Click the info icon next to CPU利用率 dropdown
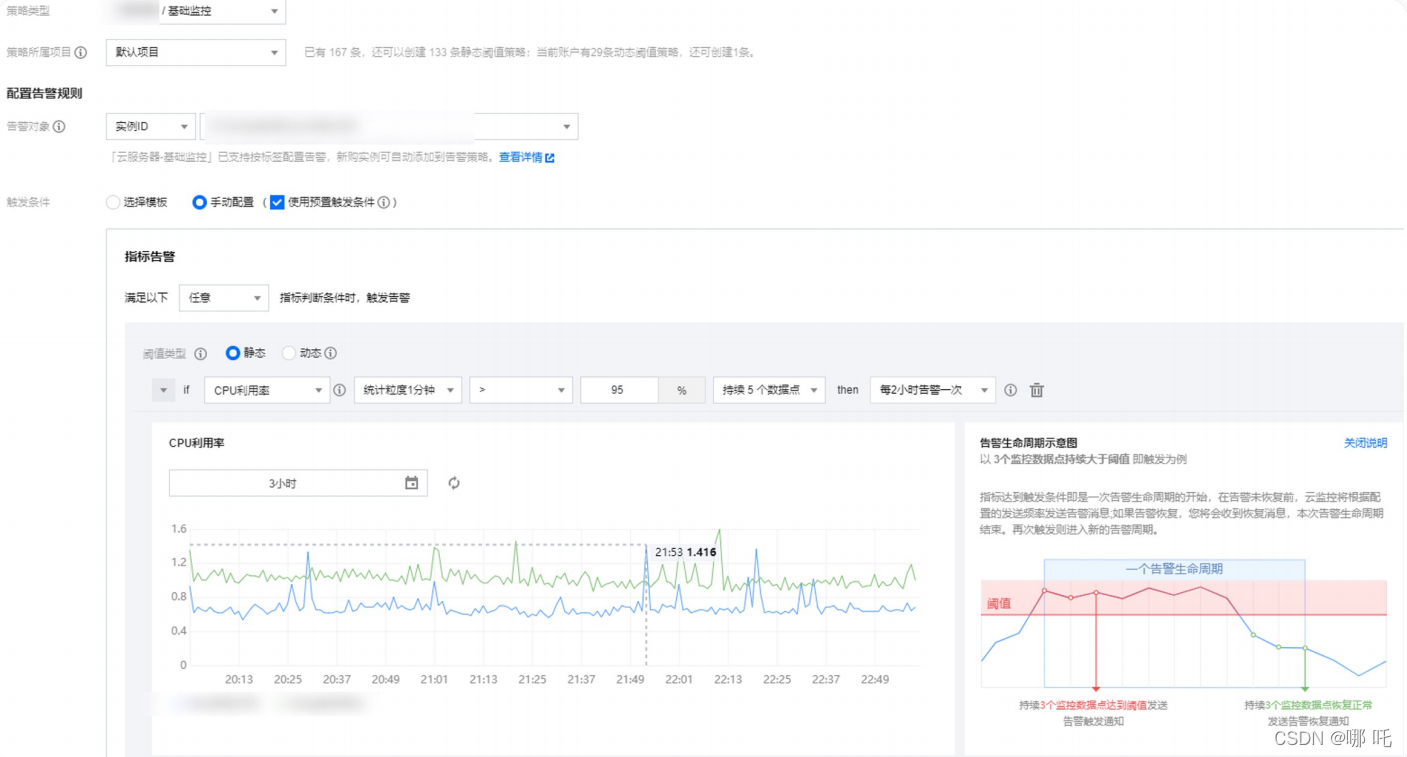 [339, 390]
